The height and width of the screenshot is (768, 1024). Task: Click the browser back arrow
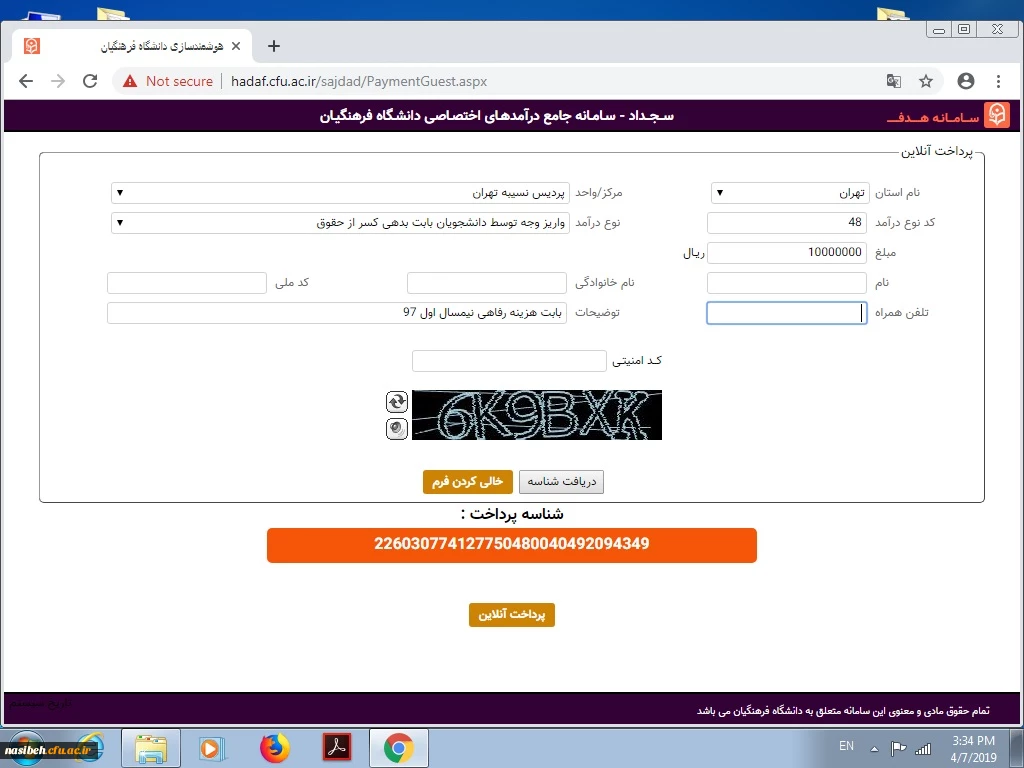26,81
